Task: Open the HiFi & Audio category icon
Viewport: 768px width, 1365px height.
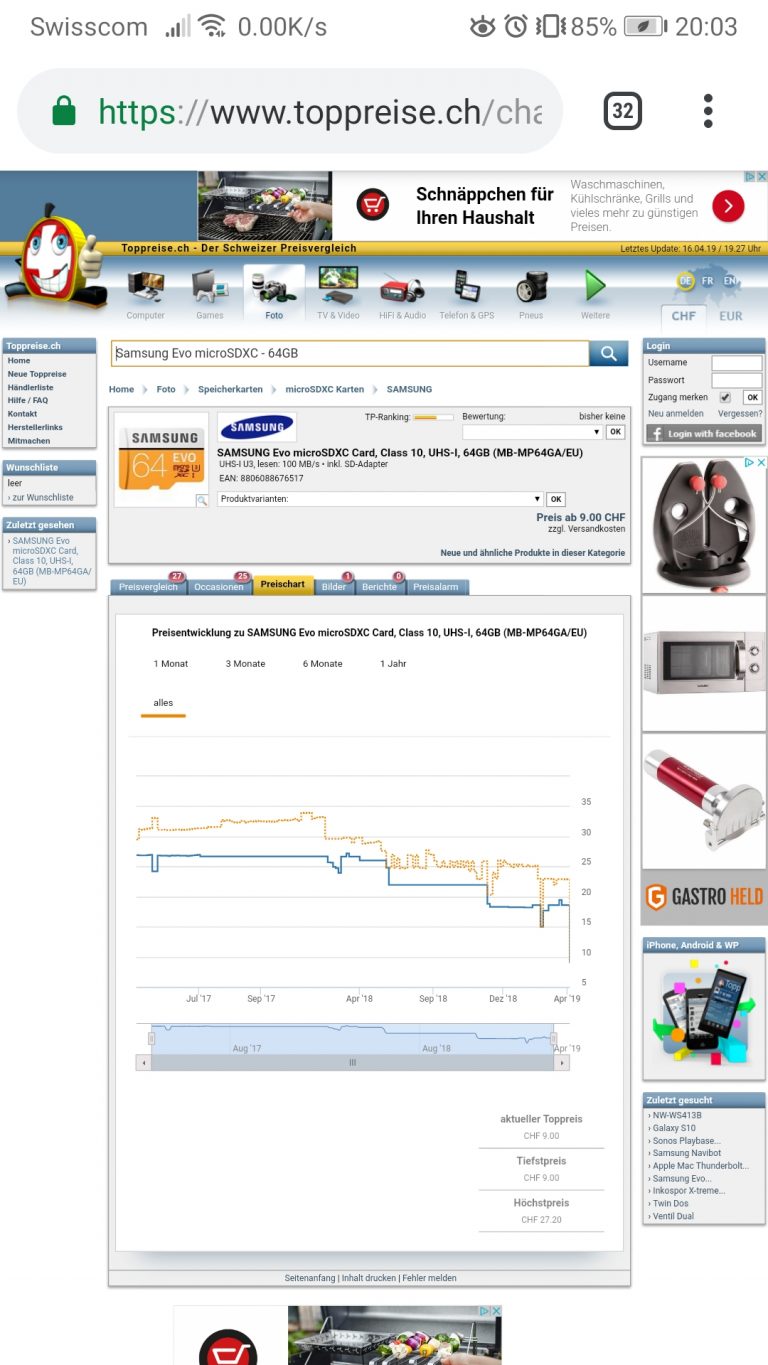Action: pos(402,288)
